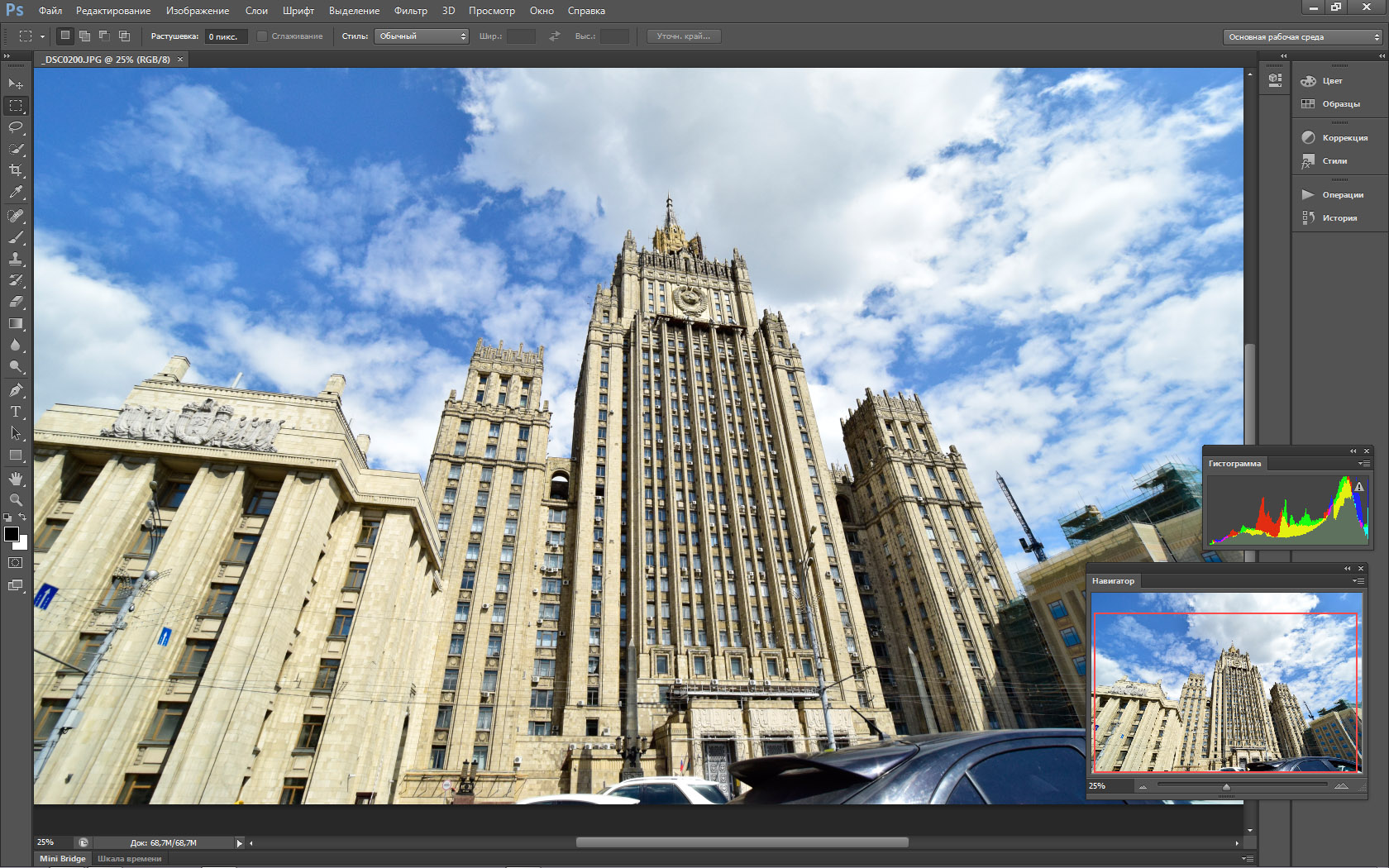Select the History Brush tool

[16, 280]
